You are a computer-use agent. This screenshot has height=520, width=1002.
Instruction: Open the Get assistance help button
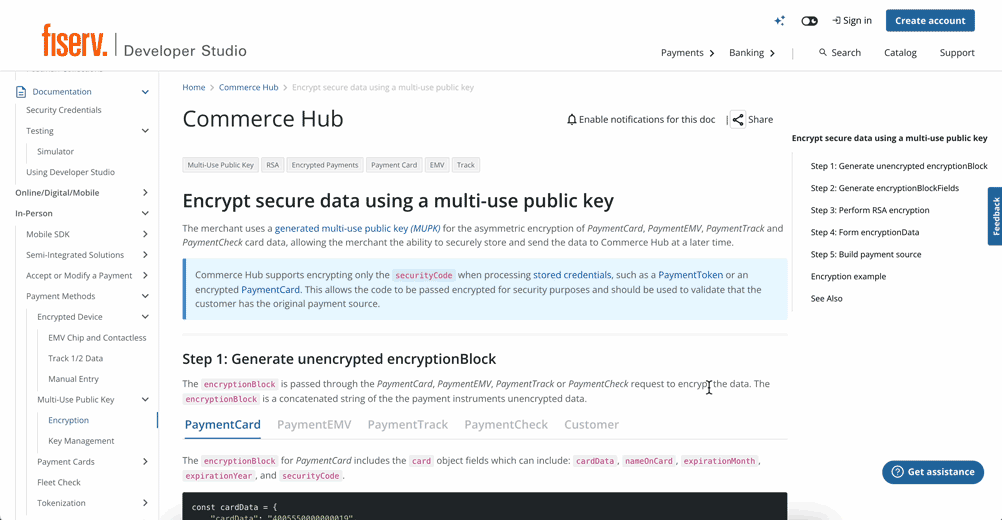[x=932, y=472]
